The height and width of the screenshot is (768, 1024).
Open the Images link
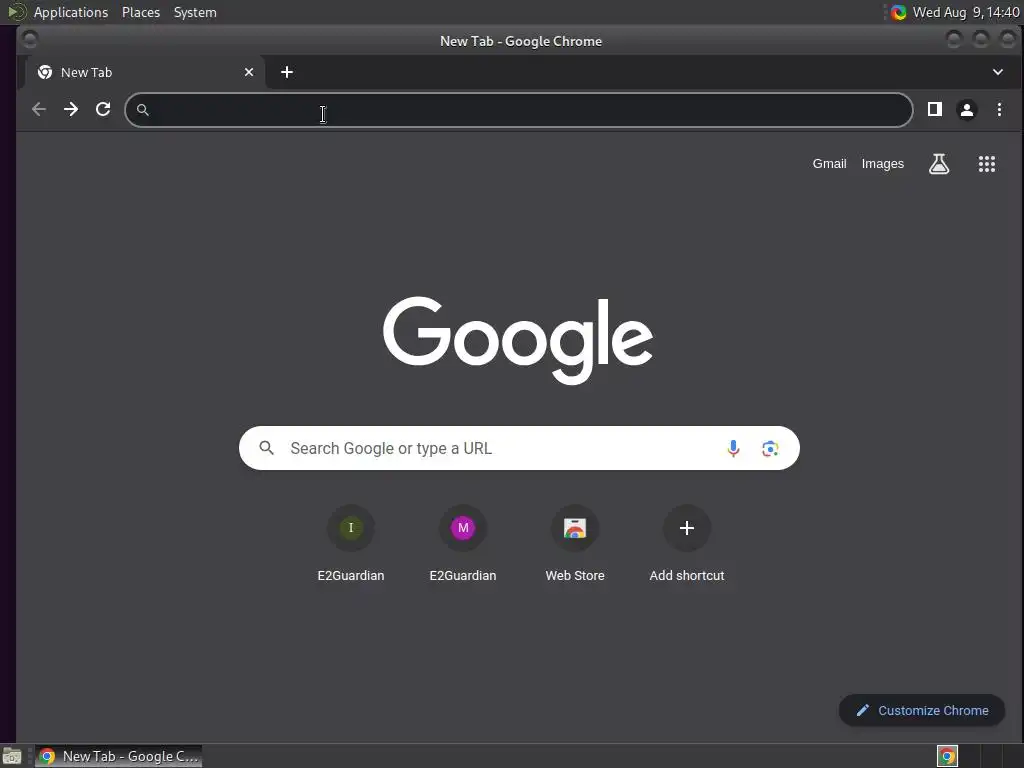tap(882, 164)
